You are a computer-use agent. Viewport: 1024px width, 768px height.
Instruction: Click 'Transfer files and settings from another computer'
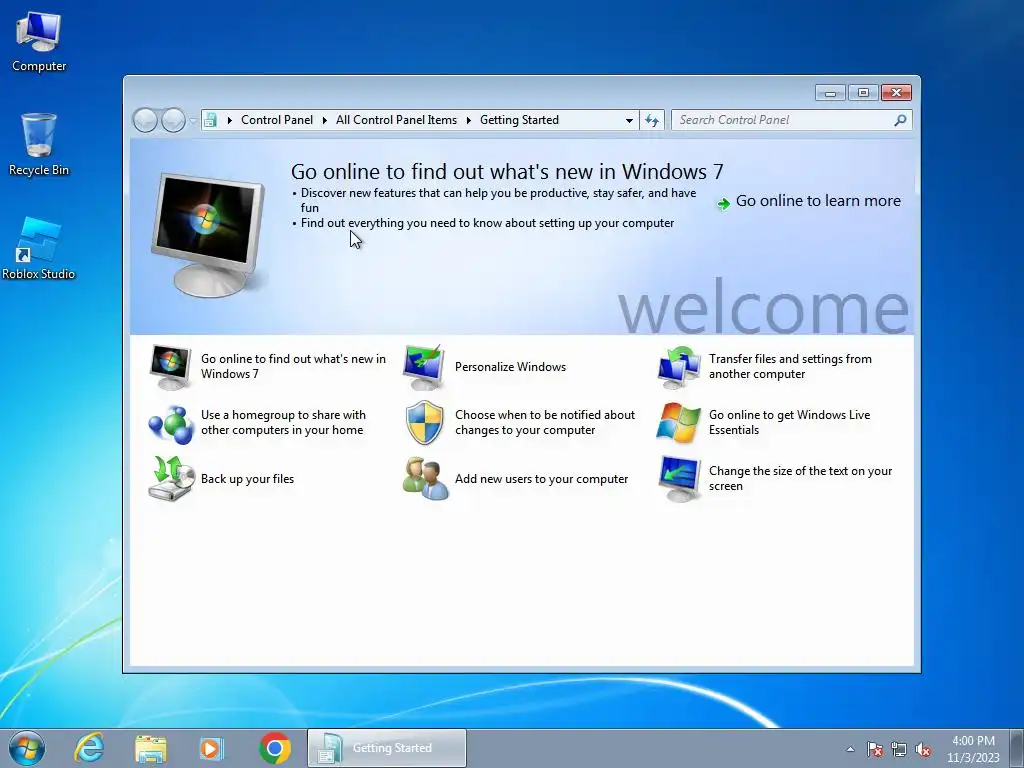pyautogui.click(x=790, y=366)
